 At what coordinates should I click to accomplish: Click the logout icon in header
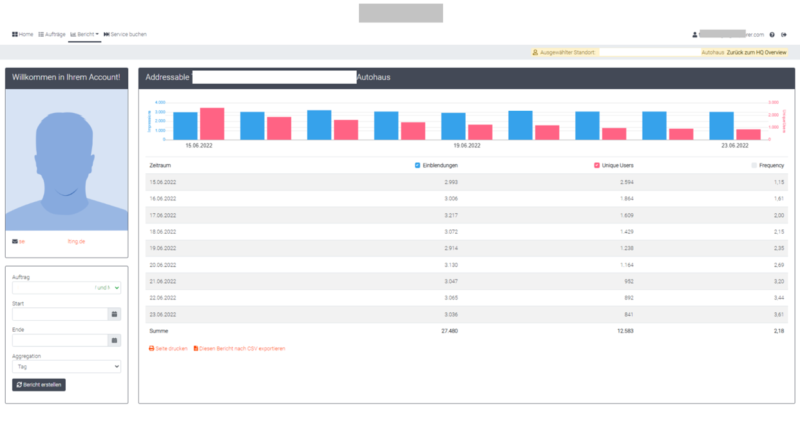click(785, 34)
